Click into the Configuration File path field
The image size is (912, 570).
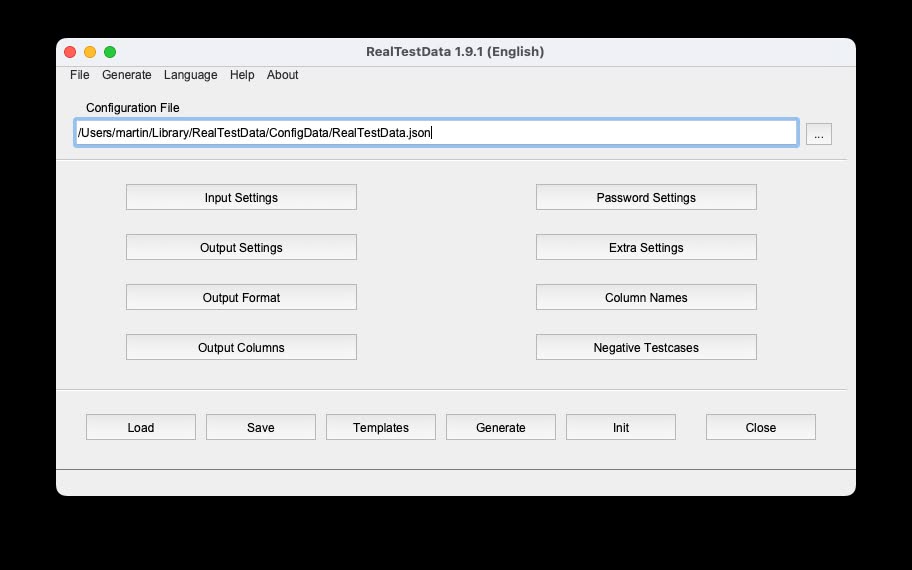(x=435, y=133)
